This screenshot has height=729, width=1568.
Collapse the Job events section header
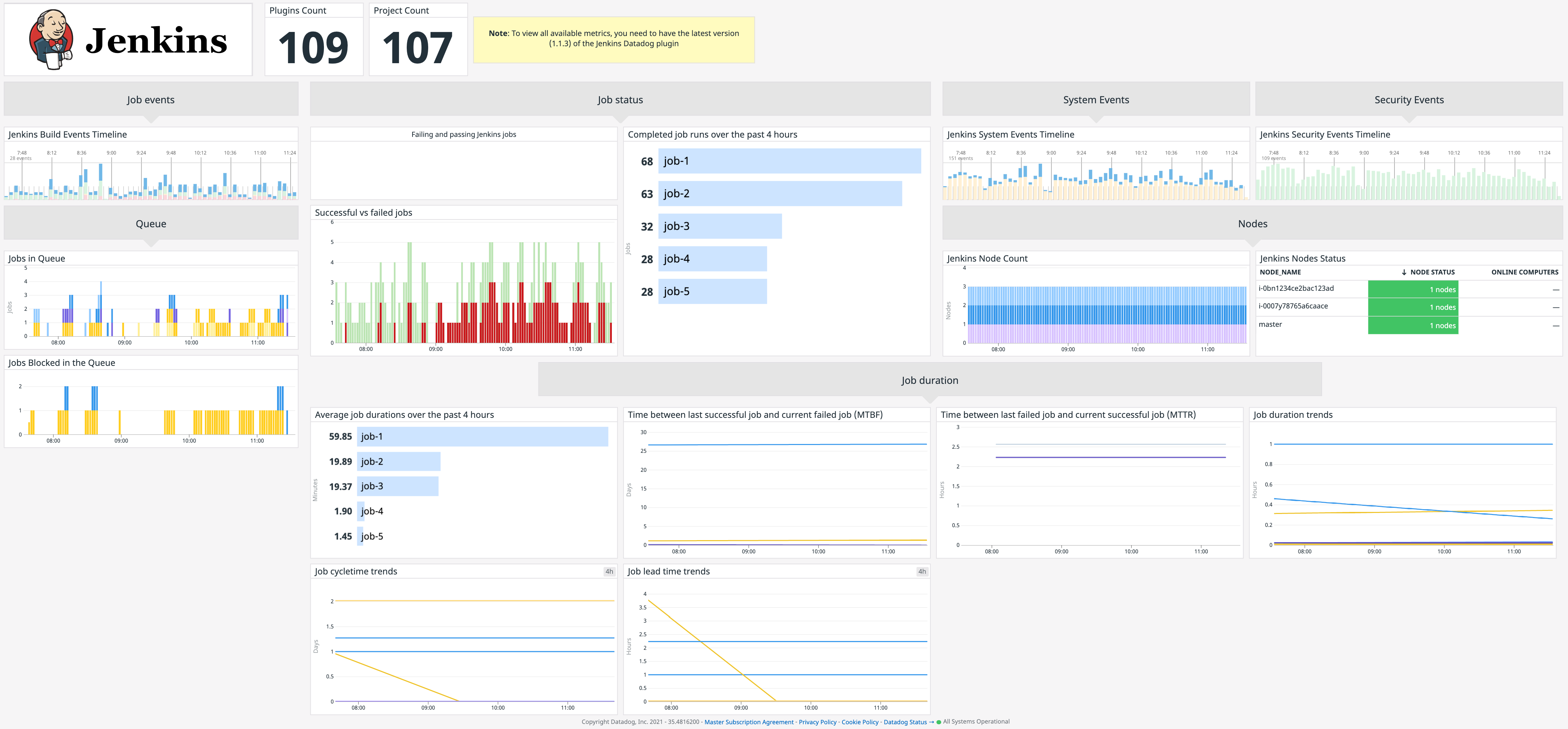[150, 99]
